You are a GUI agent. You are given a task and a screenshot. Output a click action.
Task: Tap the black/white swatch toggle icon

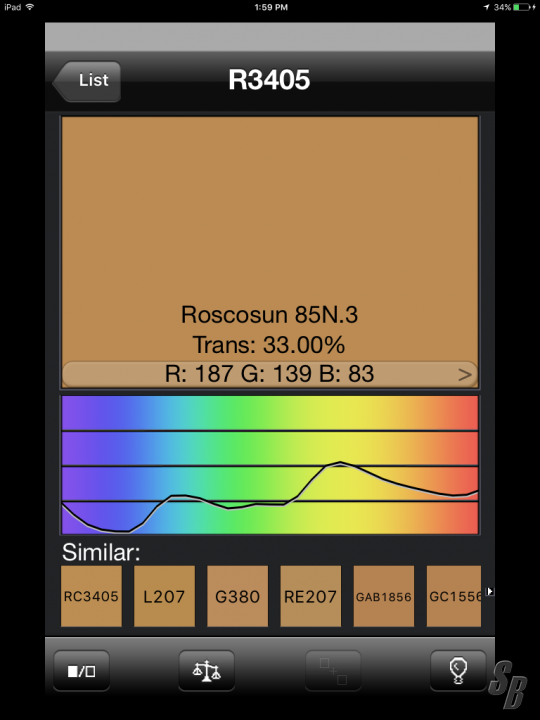coord(81,671)
